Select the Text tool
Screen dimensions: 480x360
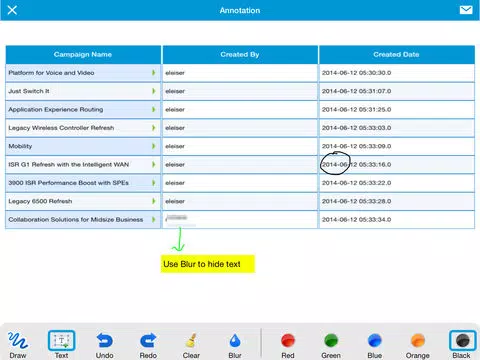pyautogui.click(x=61, y=345)
